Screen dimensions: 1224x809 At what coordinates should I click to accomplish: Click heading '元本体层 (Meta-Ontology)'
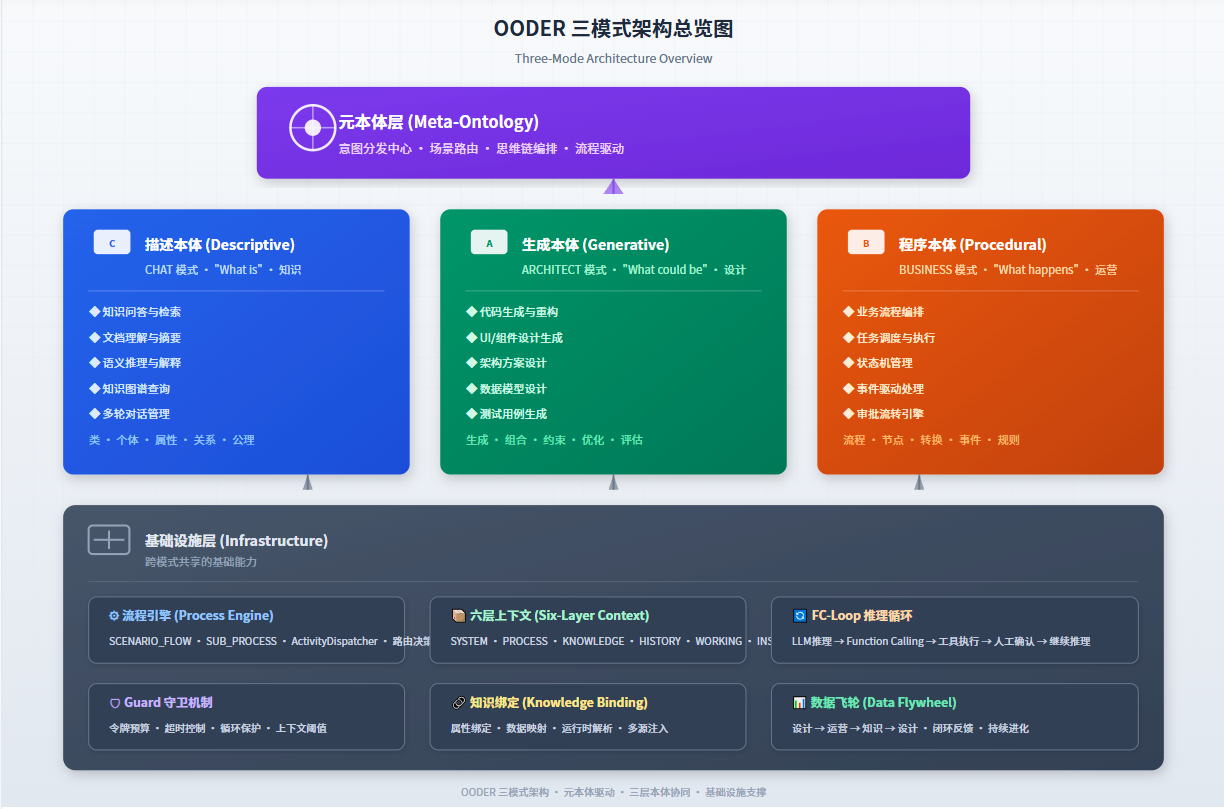(x=438, y=122)
